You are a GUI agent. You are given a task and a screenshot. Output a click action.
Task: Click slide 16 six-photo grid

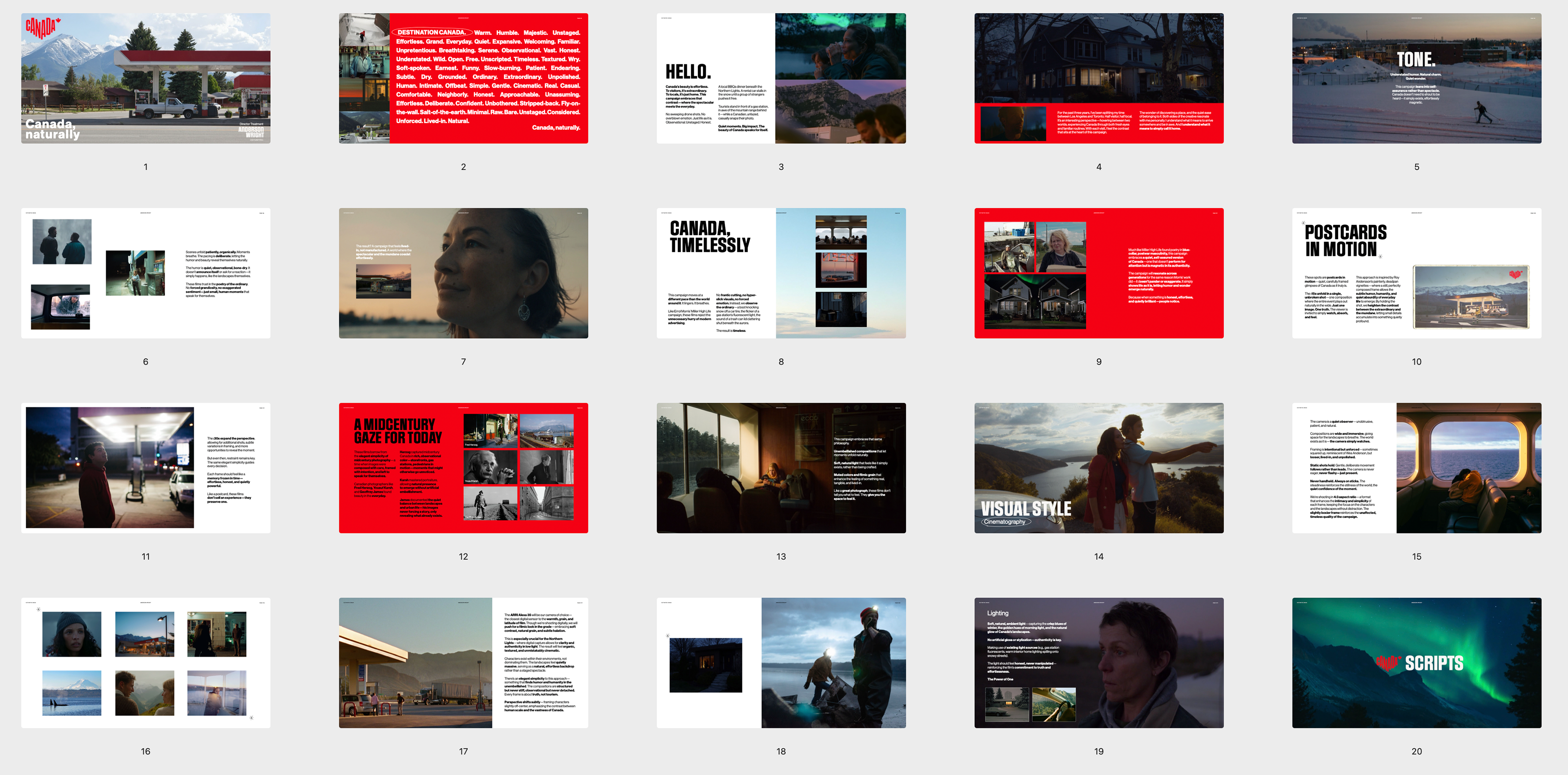145,662
